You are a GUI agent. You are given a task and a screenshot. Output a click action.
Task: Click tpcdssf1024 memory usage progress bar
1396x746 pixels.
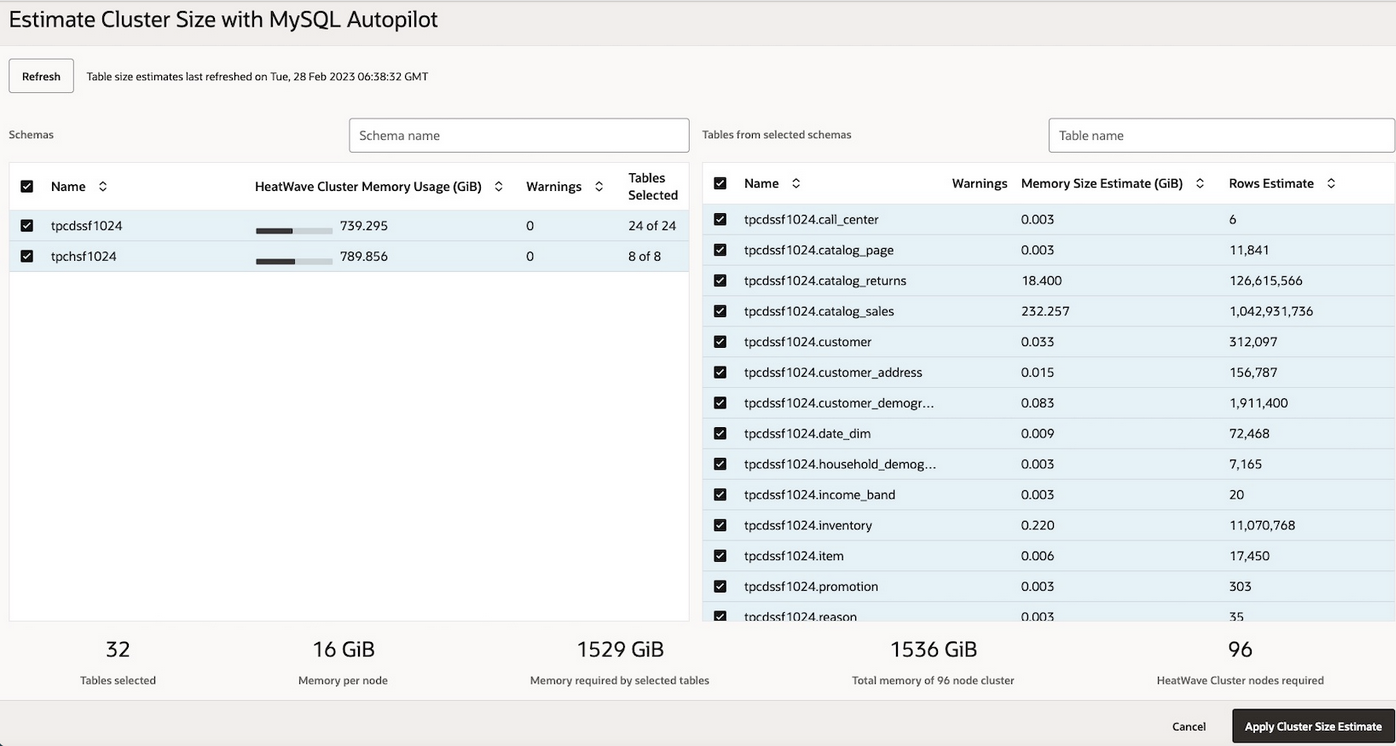pyautogui.click(x=294, y=231)
